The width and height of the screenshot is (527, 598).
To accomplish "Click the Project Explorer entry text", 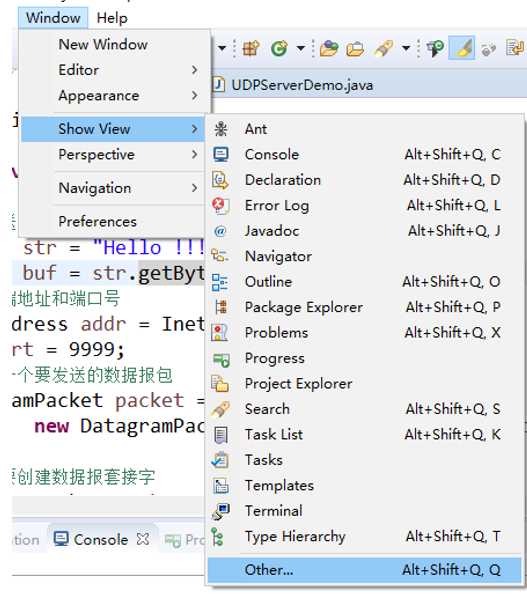I will (299, 384).
